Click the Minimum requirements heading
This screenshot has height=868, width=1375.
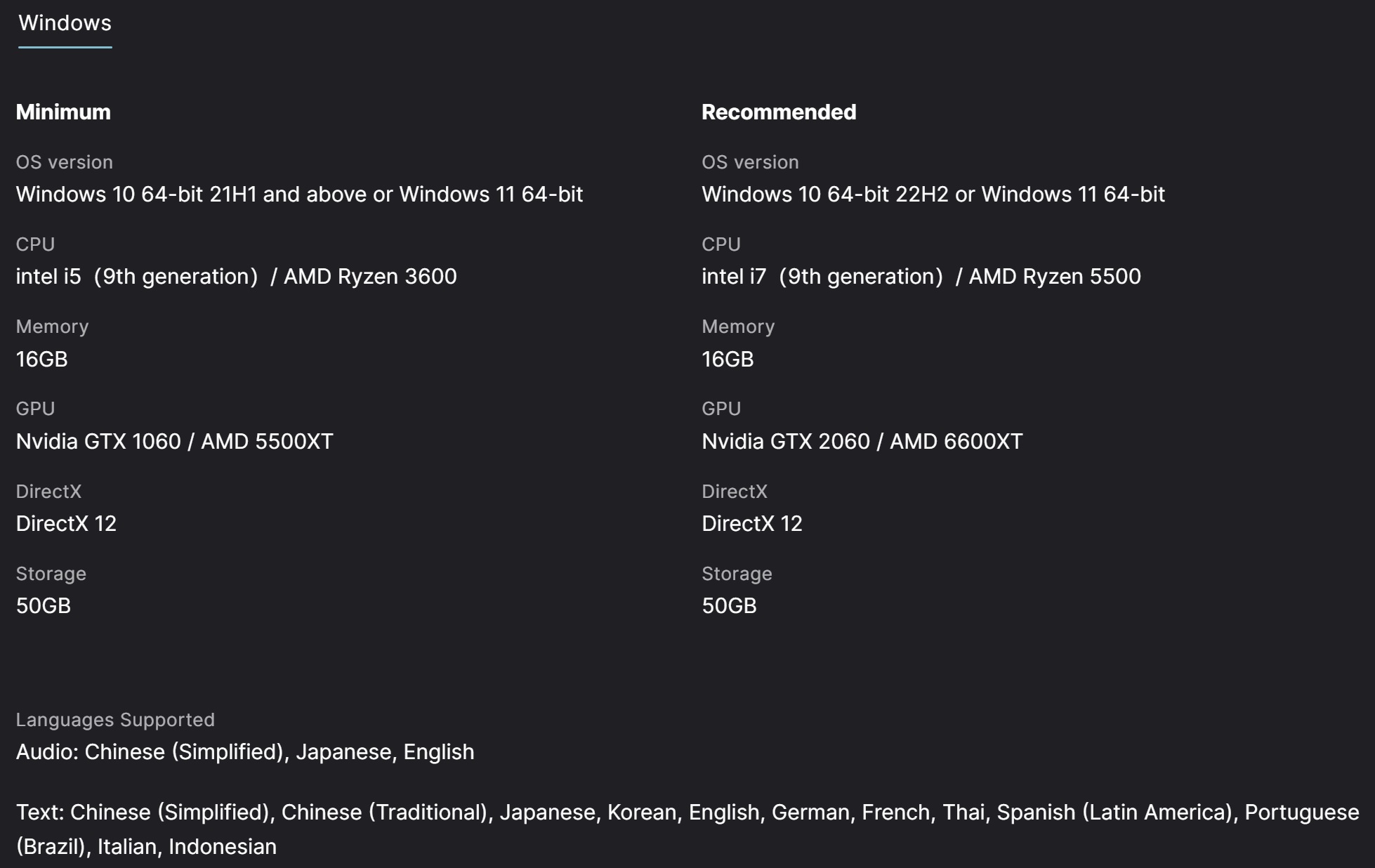(63, 112)
